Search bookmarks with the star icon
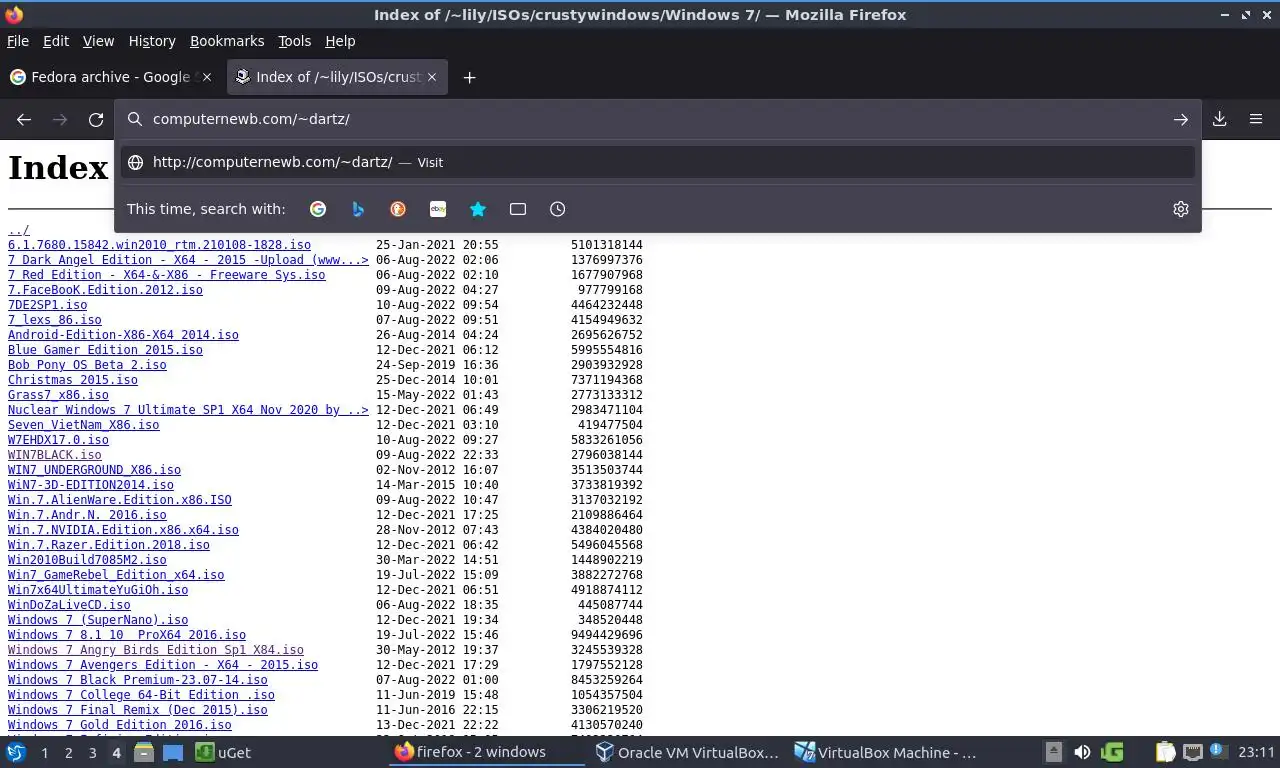The height and width of the screenshot is (768, 1280). pos(478,209)
